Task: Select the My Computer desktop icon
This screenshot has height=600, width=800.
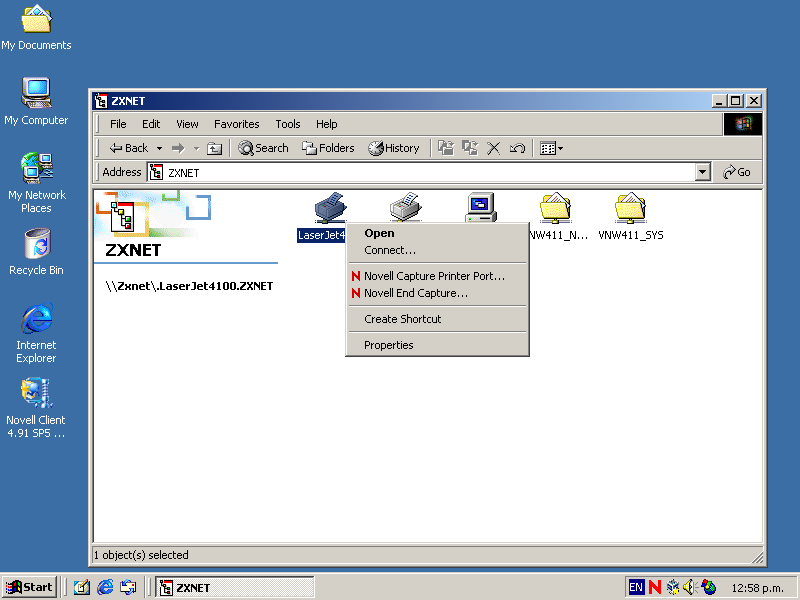Action: tap(36, 102)
